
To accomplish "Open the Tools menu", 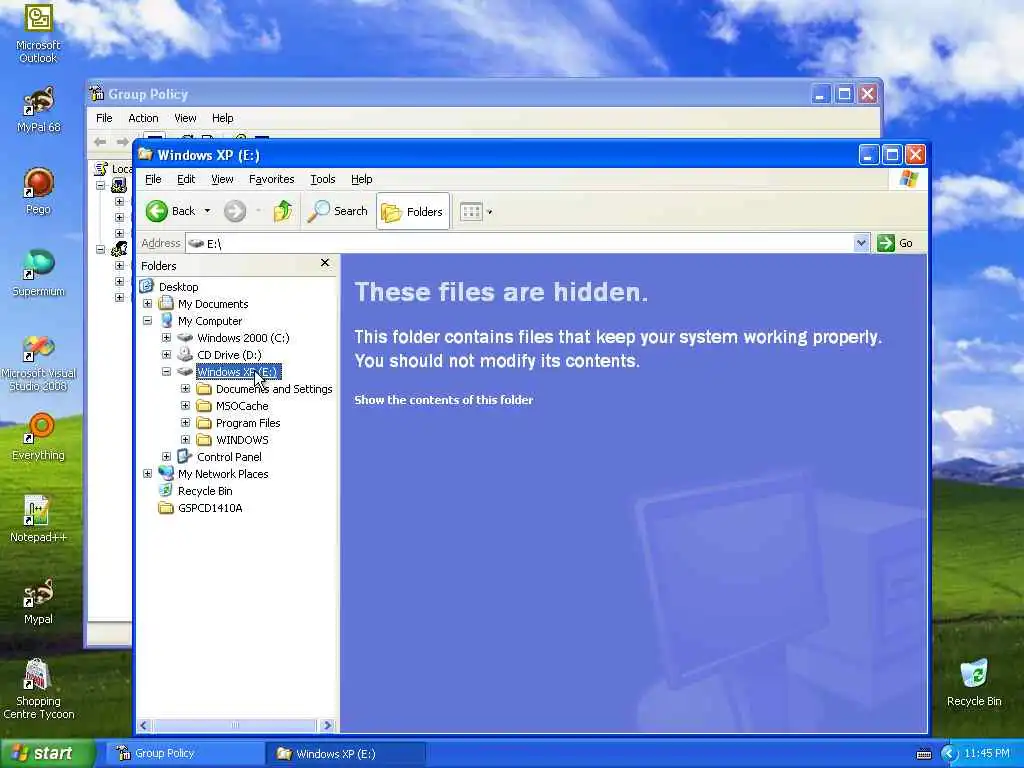I will pyautogui.click(x=323, y=179).
